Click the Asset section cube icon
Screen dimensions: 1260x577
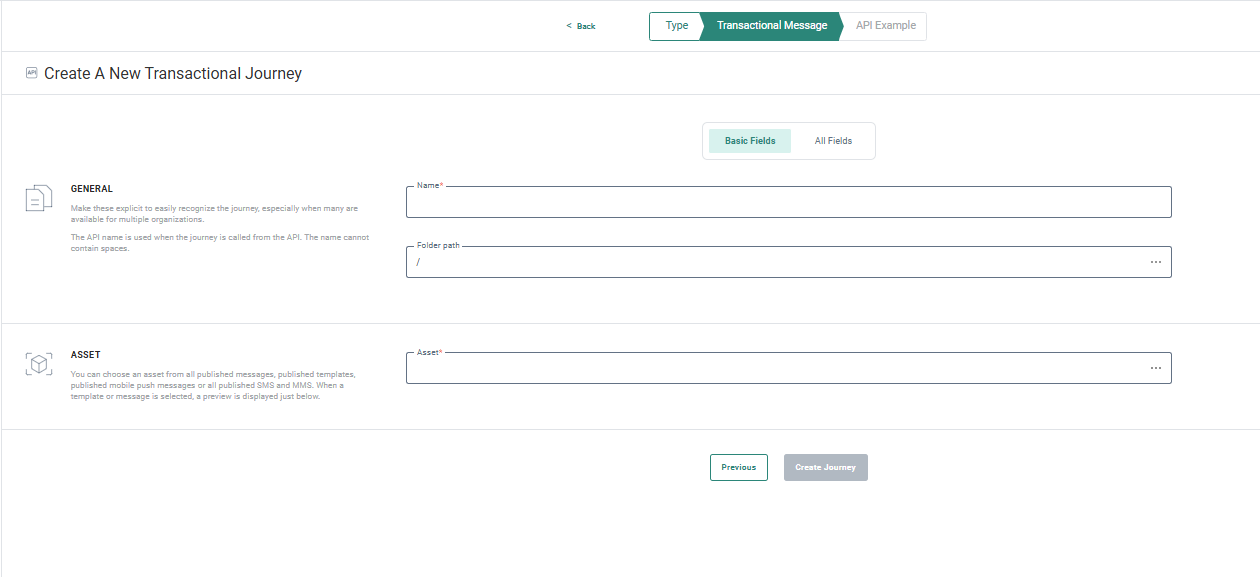(38, 364)
